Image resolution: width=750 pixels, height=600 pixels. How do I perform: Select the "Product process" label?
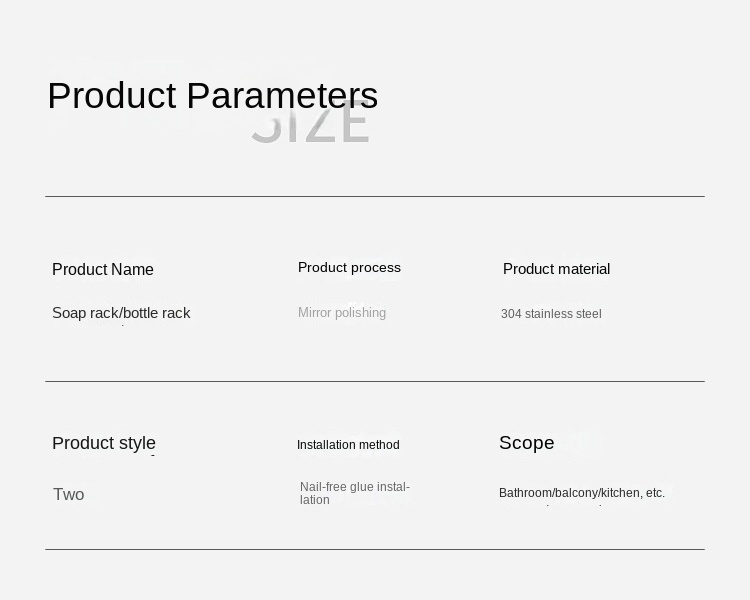coord(349,268)
